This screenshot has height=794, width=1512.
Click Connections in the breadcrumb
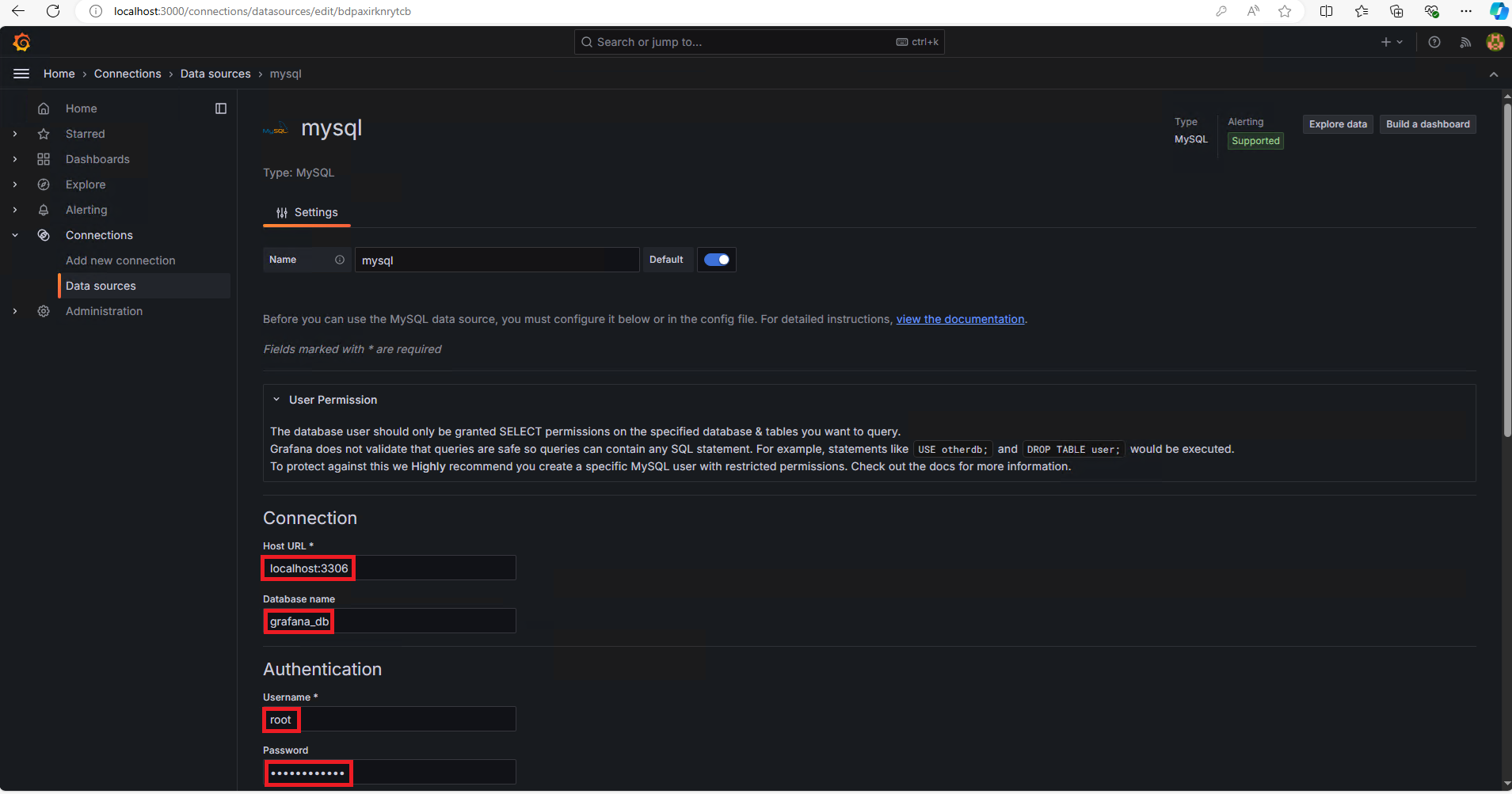click(x=128, y=74)
